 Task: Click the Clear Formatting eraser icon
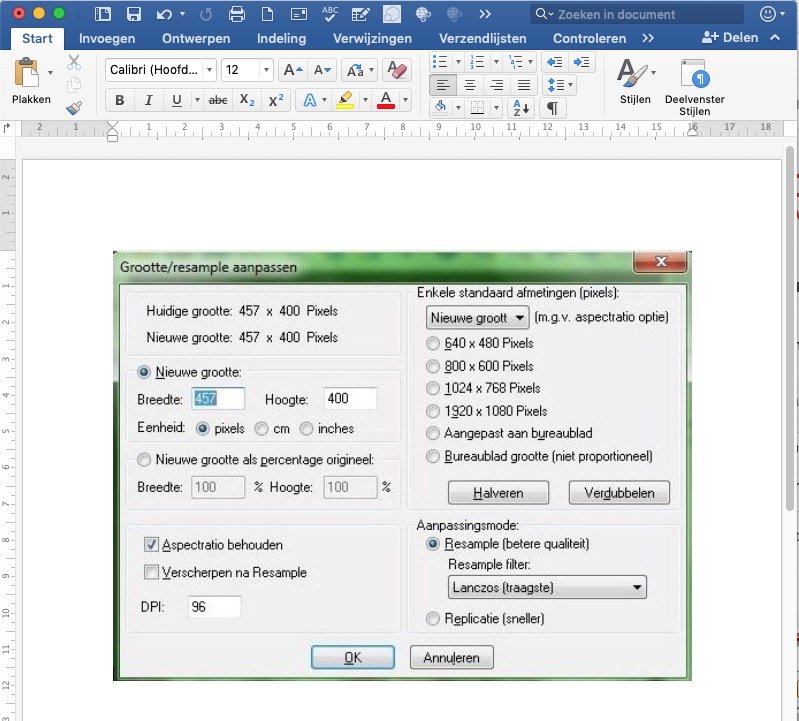[396, 70]
